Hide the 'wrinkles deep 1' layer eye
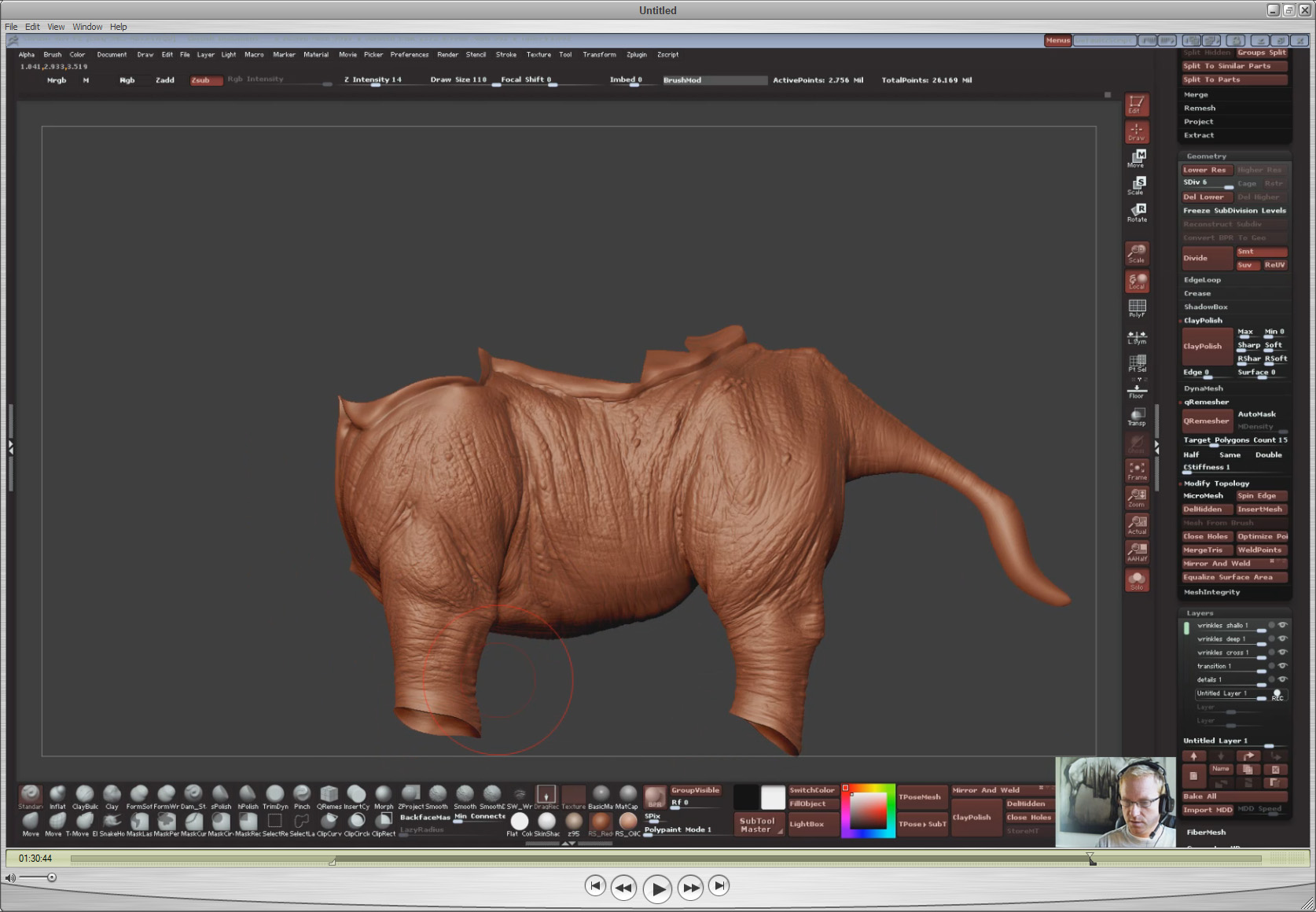 tap(1282, 638)
